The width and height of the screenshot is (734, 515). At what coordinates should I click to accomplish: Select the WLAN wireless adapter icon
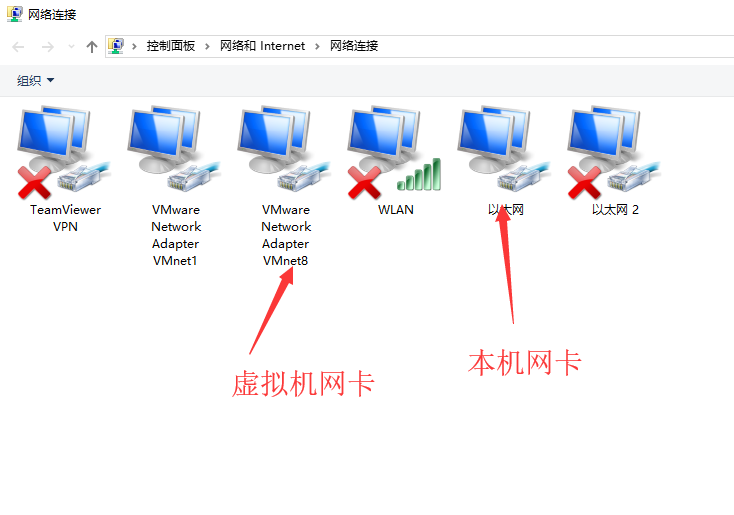click(394, 153)
